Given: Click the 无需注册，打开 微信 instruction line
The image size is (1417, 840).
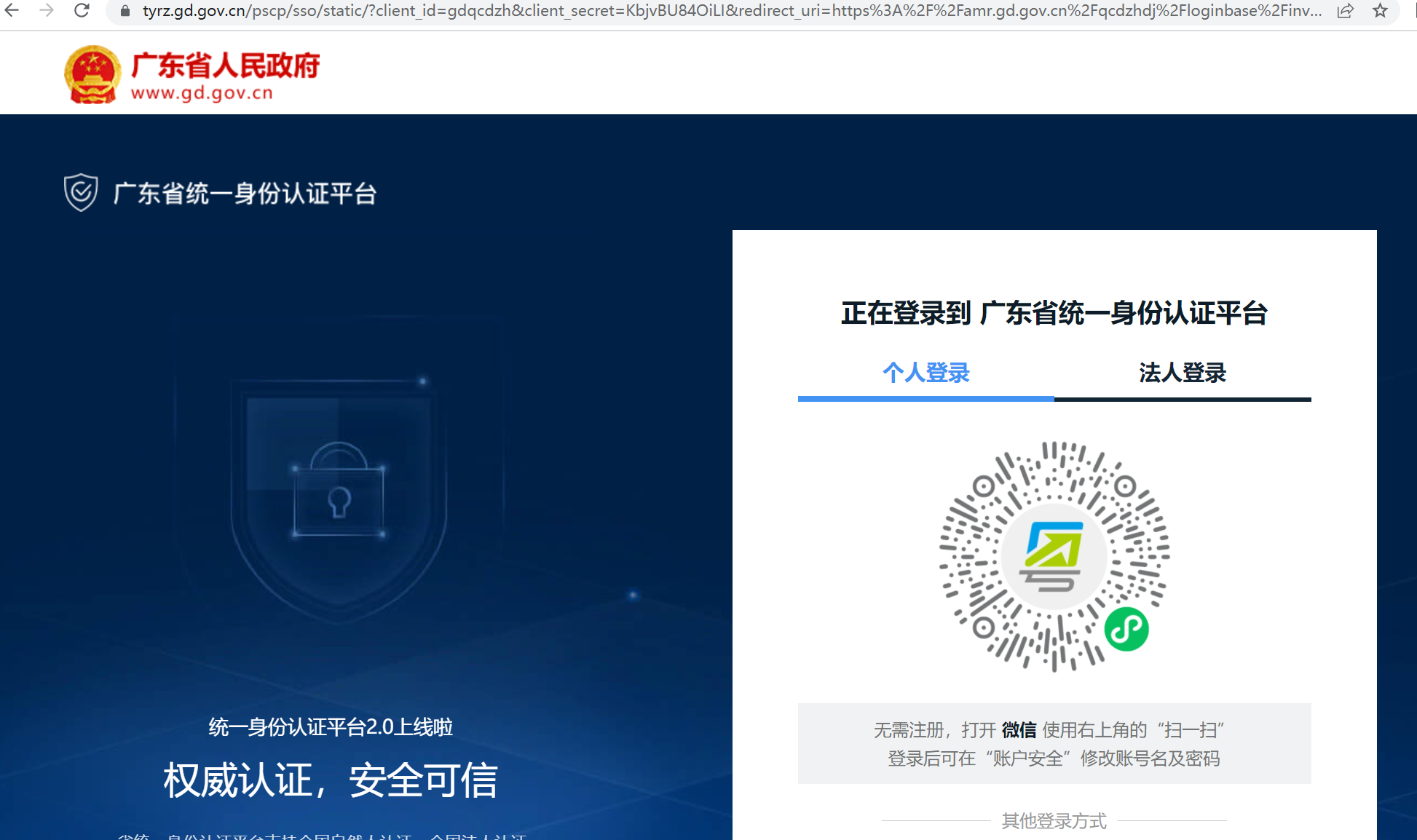Looking at the screenshot, I should [1049, 730].
